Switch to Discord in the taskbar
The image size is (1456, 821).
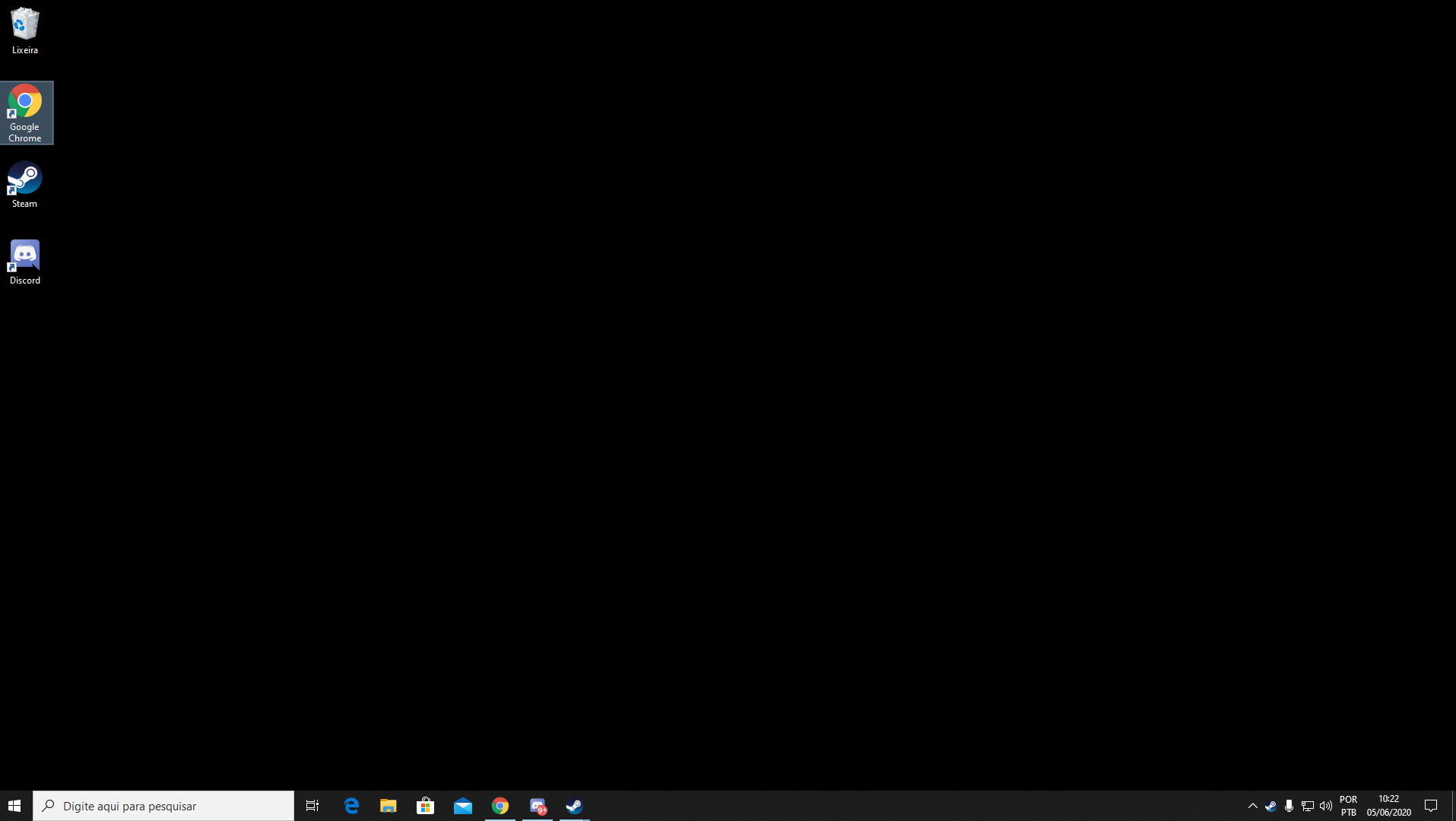coord(538,806)
